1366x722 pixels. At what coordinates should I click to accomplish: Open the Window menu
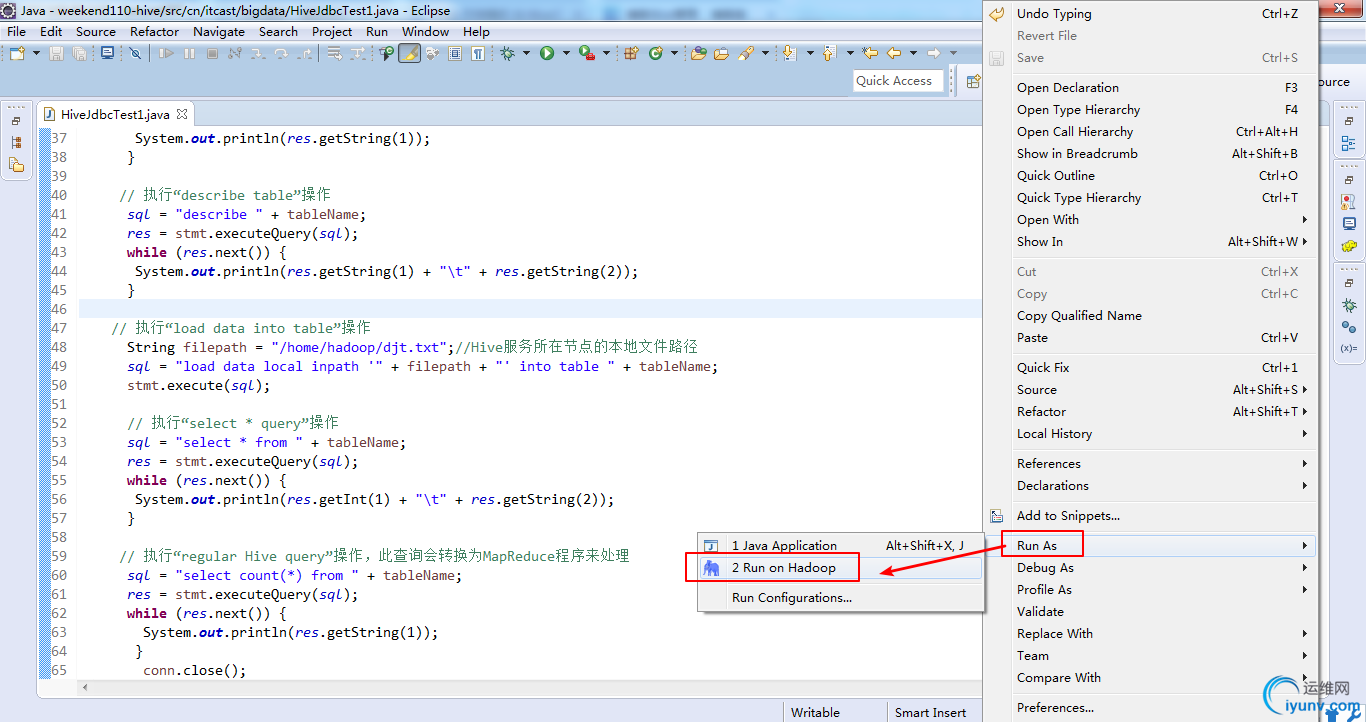click(x=426, y=31)
